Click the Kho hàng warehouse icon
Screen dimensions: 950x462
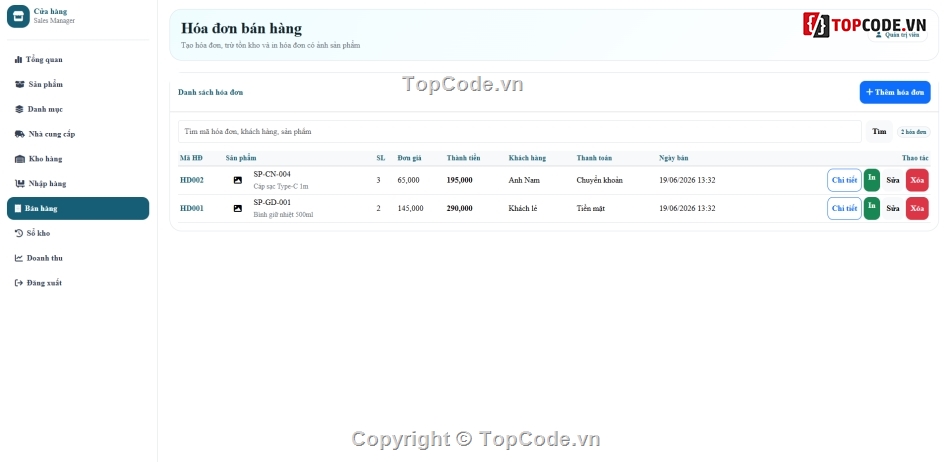19,159
